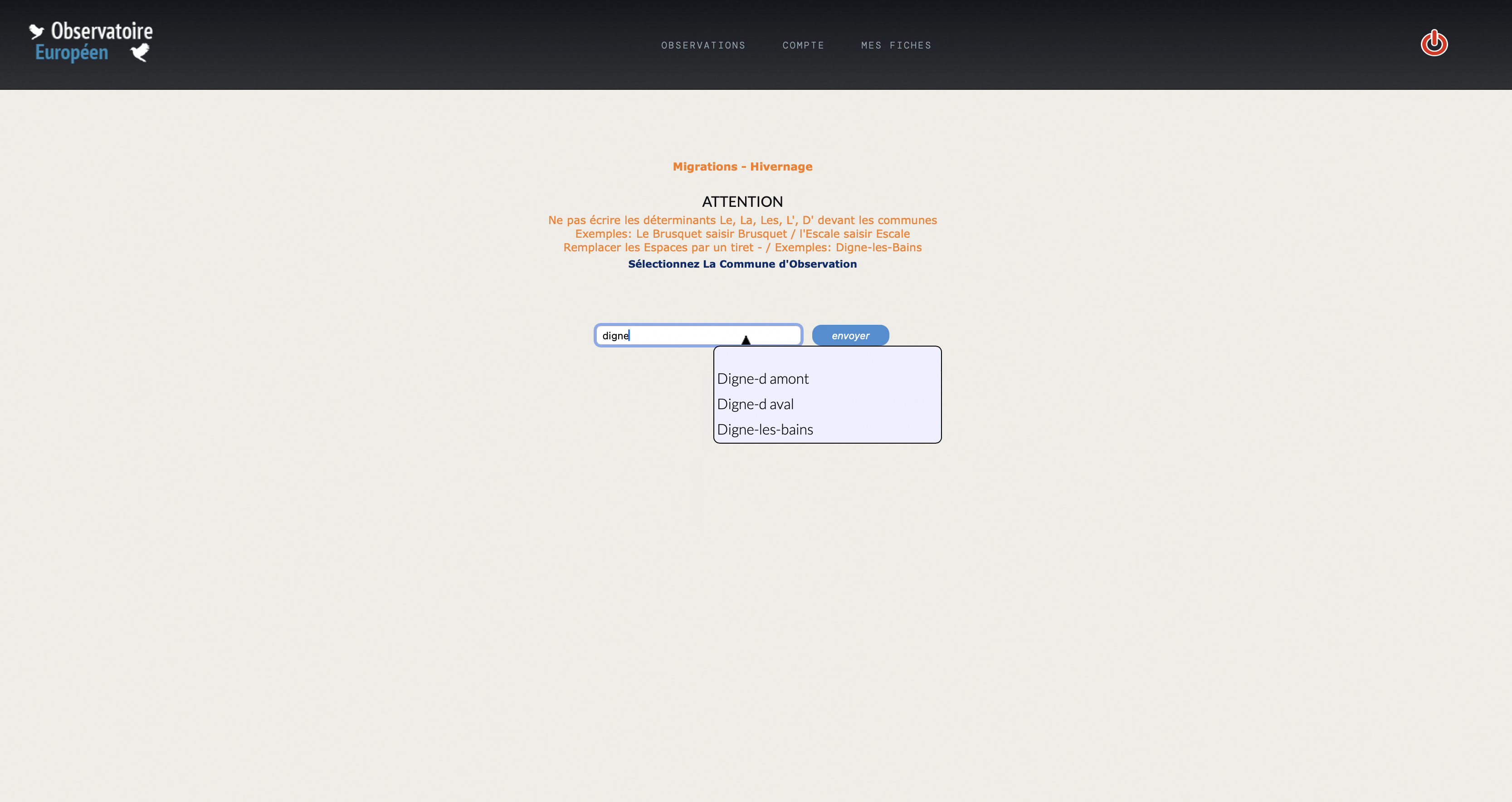Image resolution: width=1512 pixels, height=802 pixels.
Task: Click the Ne pas écrire les déterminants line
Action: point(742,220)
